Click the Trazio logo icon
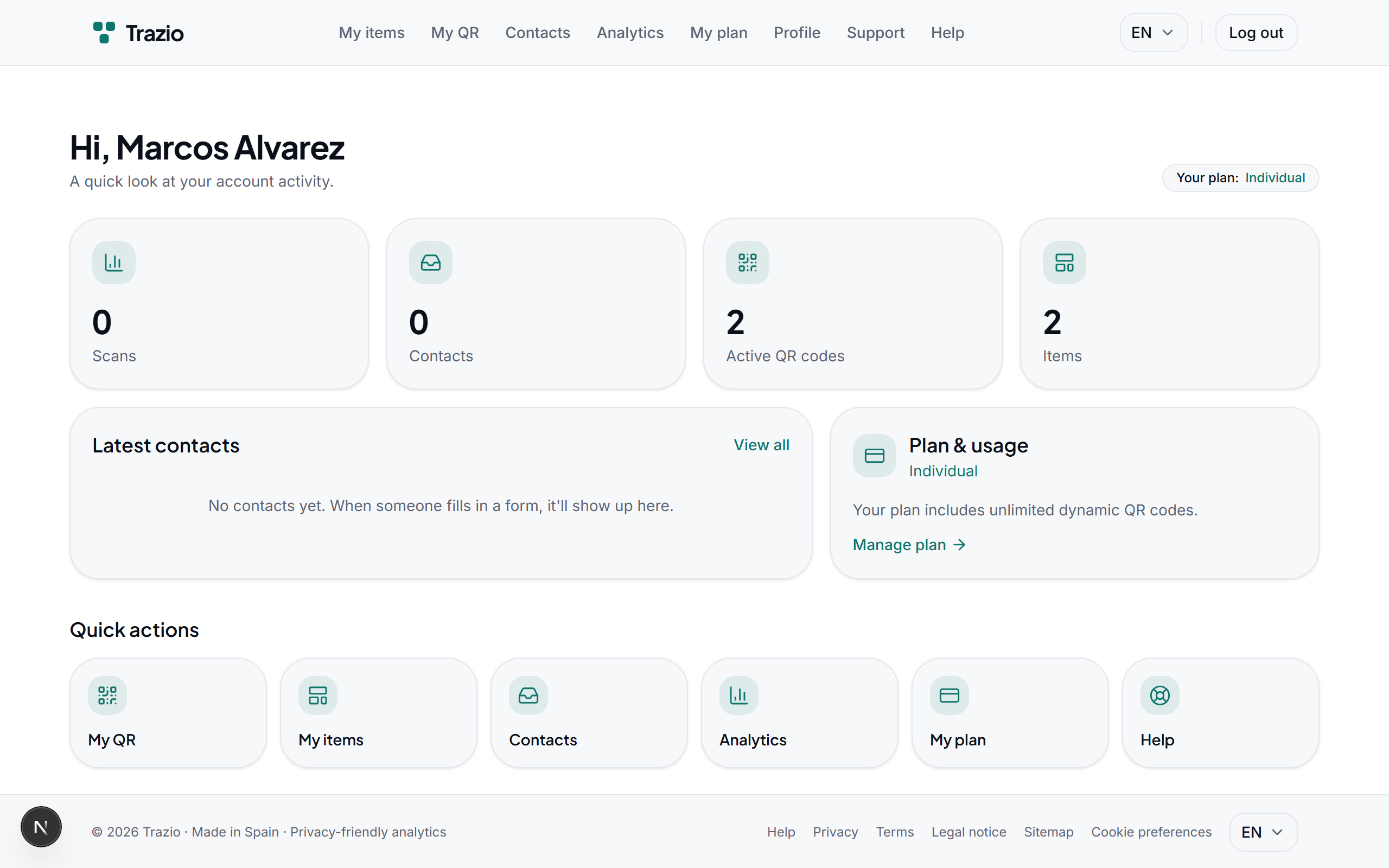Image resolution: width=1389 pixels, height=868 pixels. [x=104, y=33]
